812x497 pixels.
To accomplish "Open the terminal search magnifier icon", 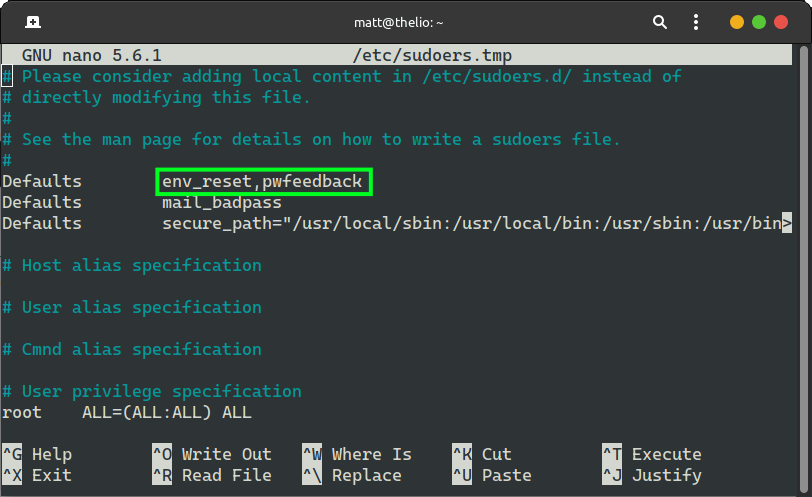I will [660, 22].
